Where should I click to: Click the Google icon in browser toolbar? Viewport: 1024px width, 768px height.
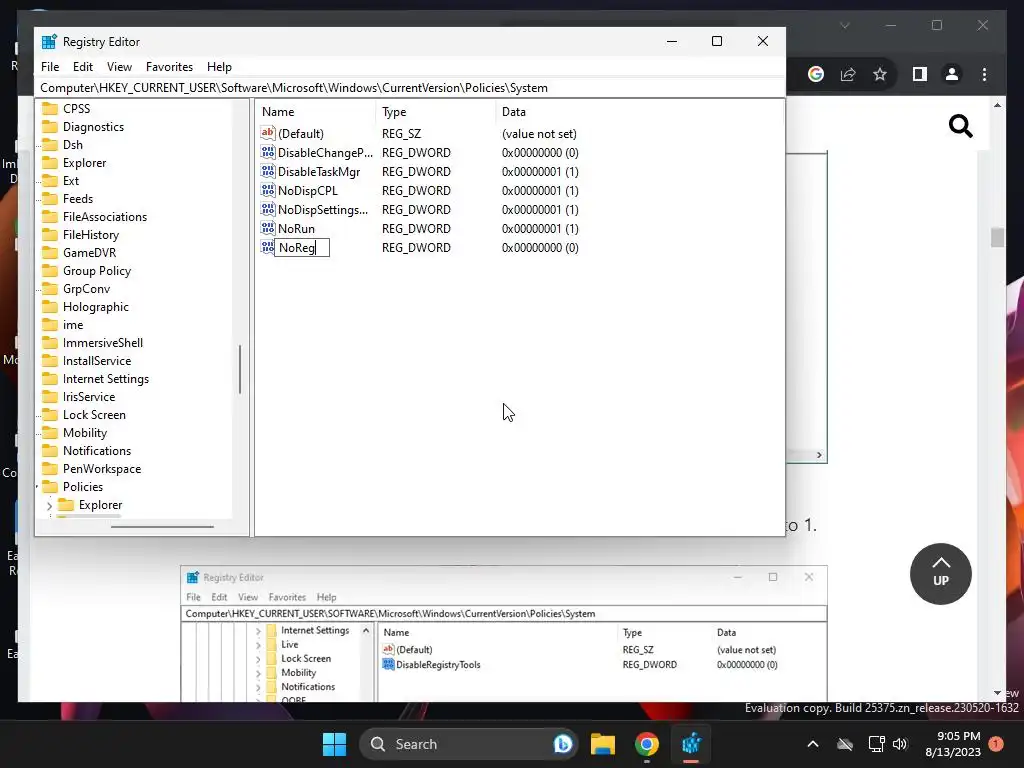point(816,74)
